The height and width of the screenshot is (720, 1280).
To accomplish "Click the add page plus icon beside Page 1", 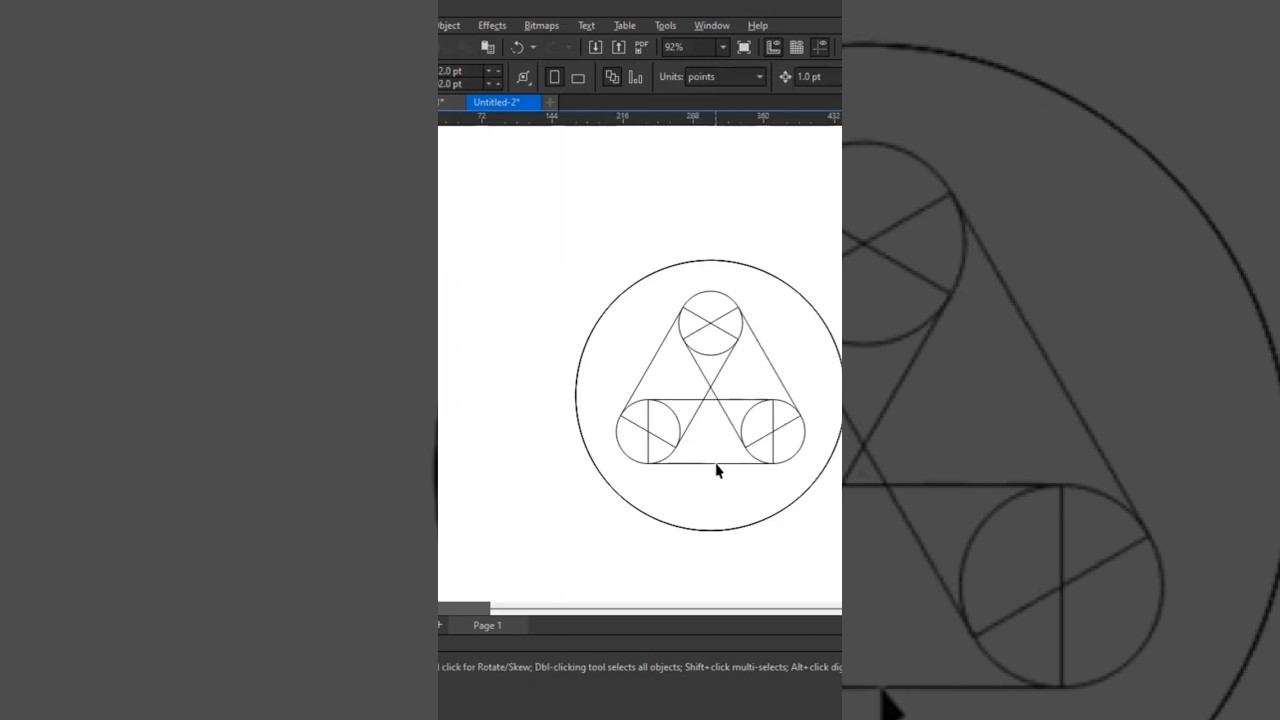I will click(440, 625).
